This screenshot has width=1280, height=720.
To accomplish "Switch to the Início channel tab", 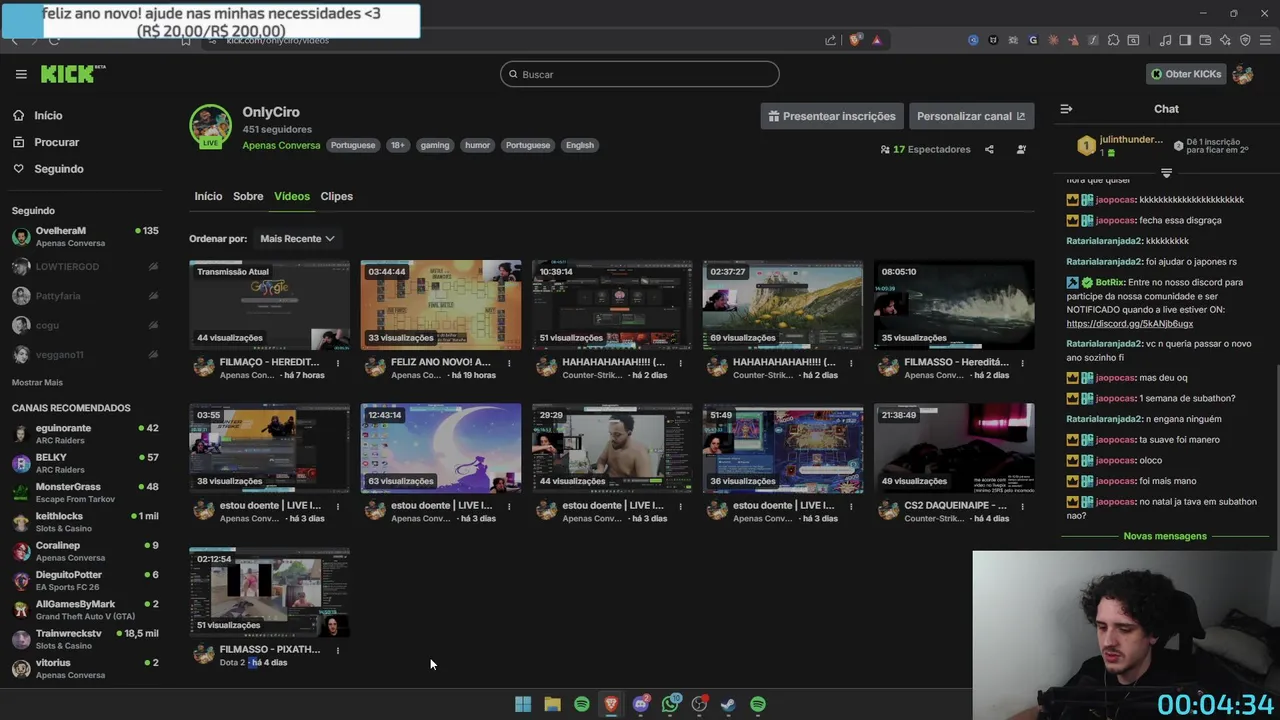I will (208, 196).
